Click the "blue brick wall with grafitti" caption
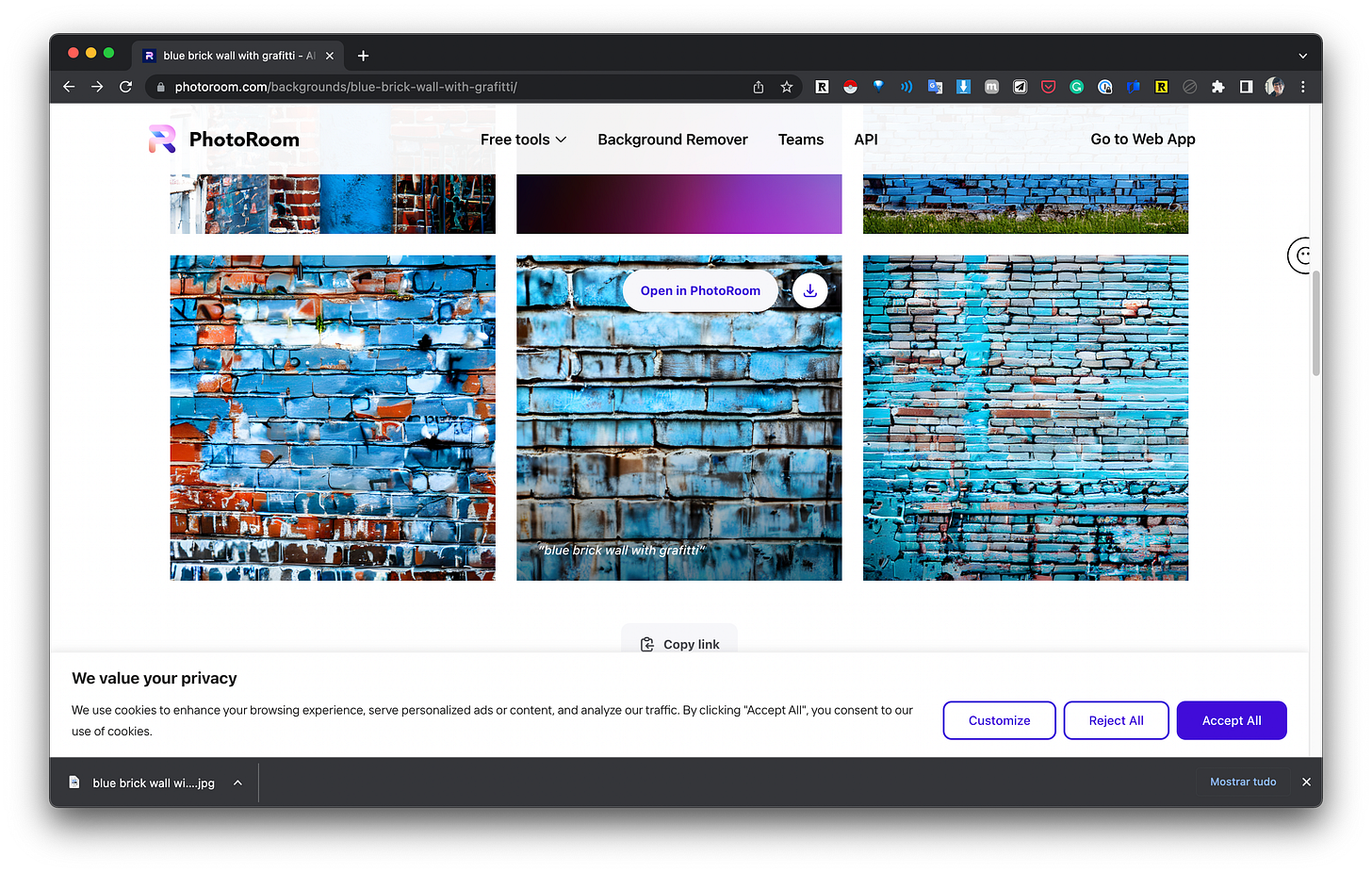1372x873 pixels. 621,550
